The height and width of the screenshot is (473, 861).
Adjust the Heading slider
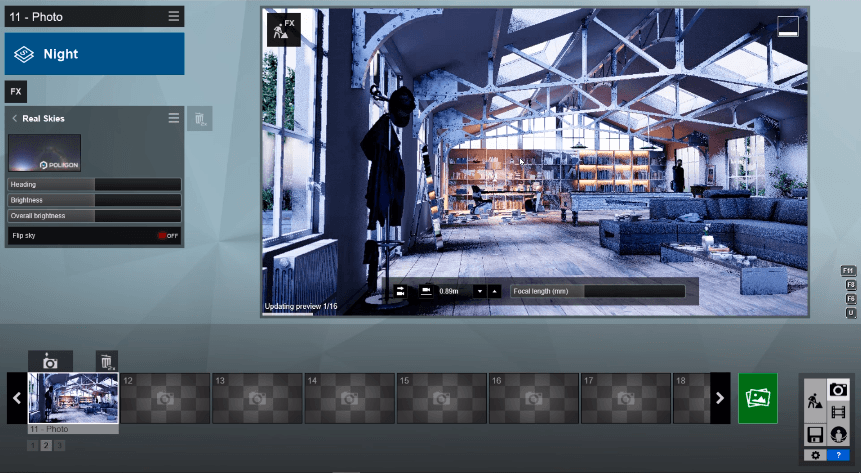(137, 184)
